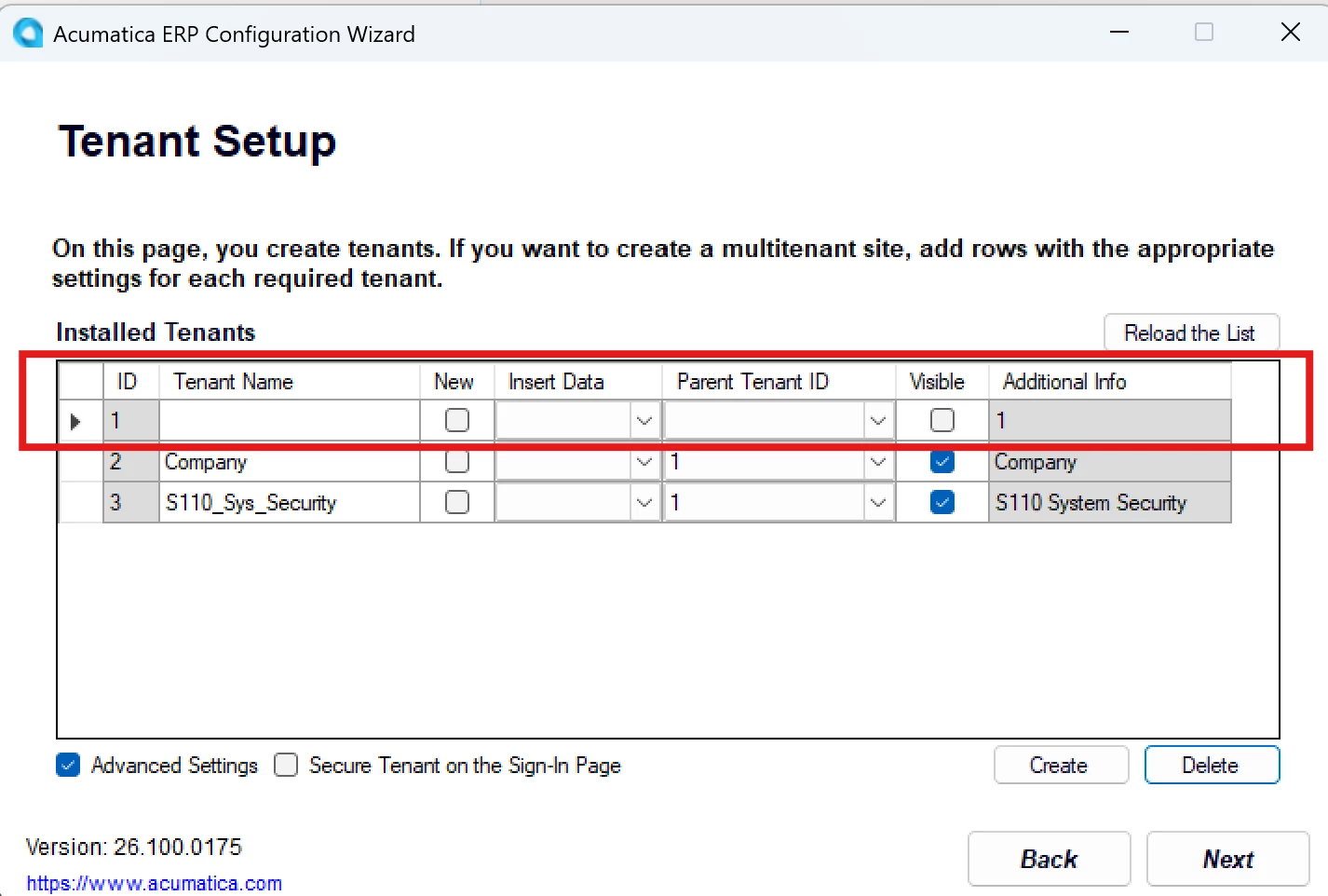Image resolution: width=1328 pixels, height=896 pixels.
Task: Click the Acumatica logo in the title bar
Action: pyautogui.click(x=28, y=33)
